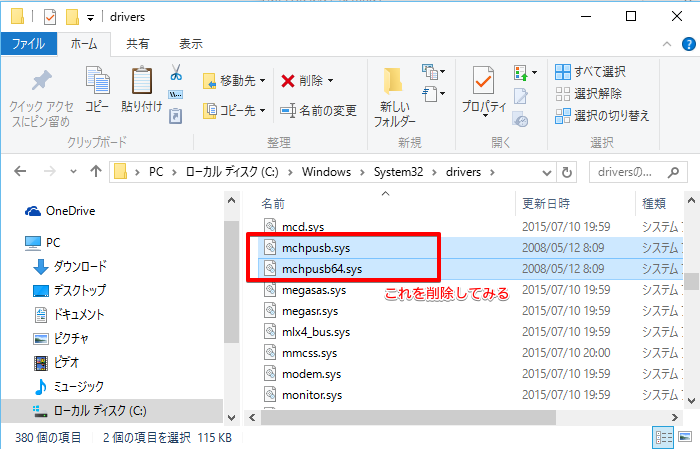Click the Edit file icon in ribbon
This screenshot has height=449, width=700.
pyautogui.click(x=521, y=96)
